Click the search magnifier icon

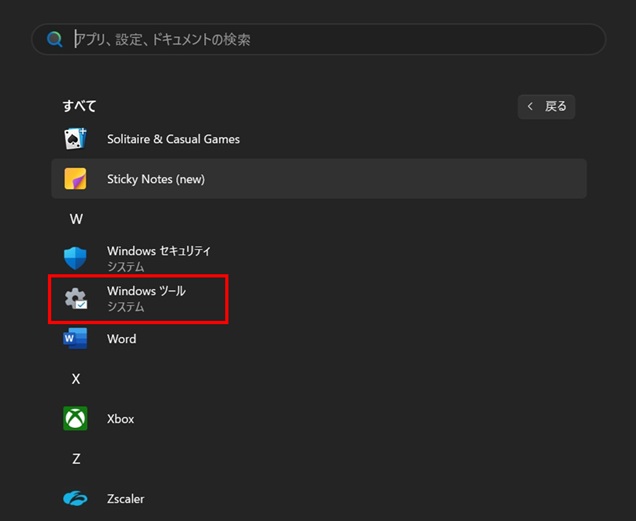[53, 40]
